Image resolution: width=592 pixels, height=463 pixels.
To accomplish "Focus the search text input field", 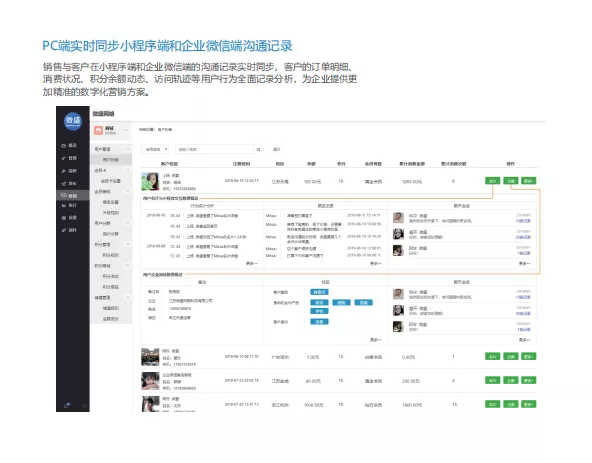I will tap(214, 150).
